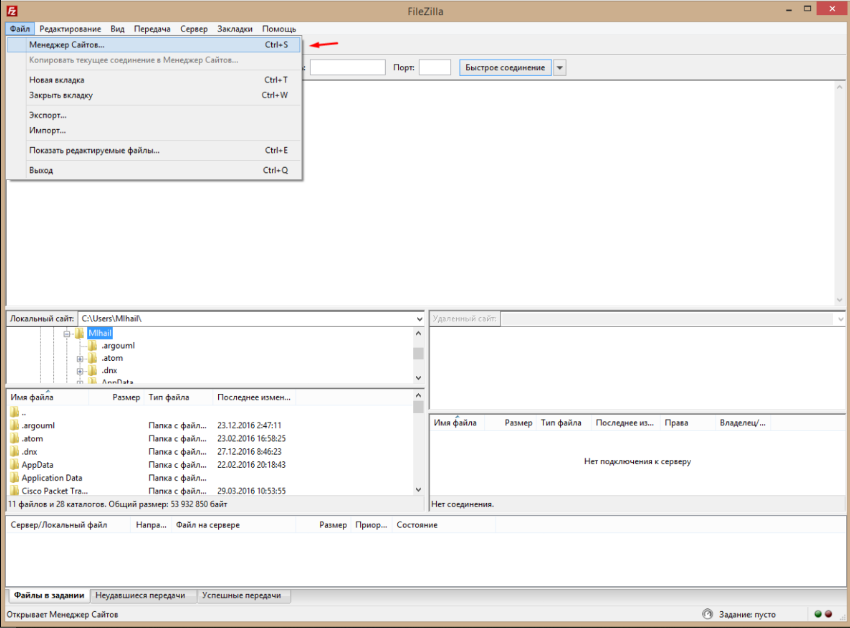Open the Файл menu
850x628 pixels.
[x=20, y=29]
